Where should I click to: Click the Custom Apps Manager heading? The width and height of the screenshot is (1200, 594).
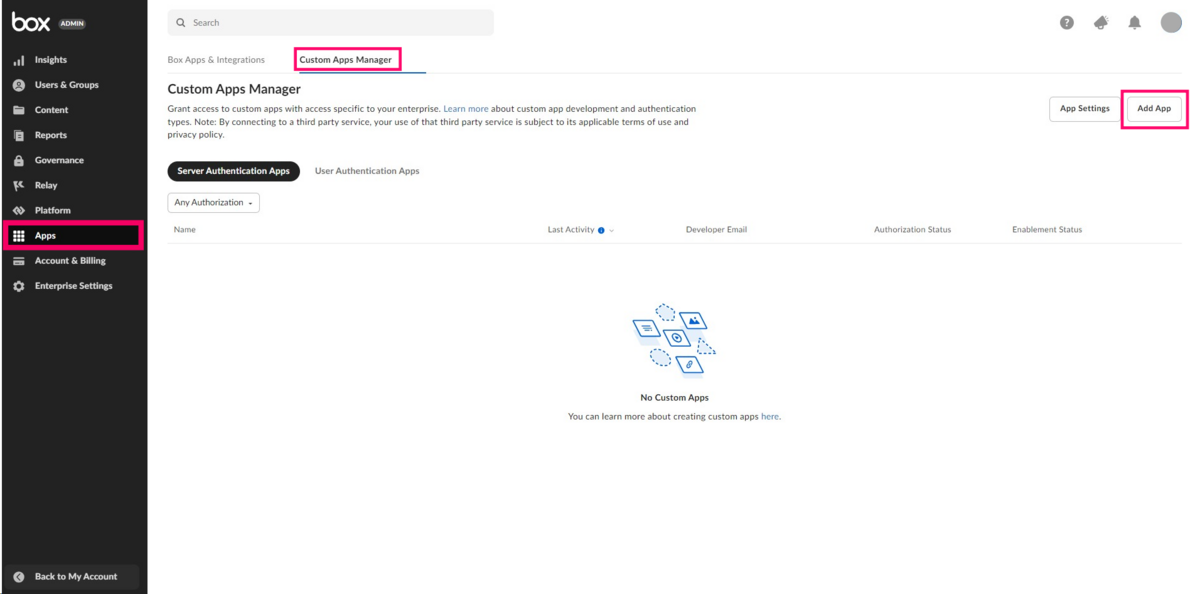(x=234, y=89)
